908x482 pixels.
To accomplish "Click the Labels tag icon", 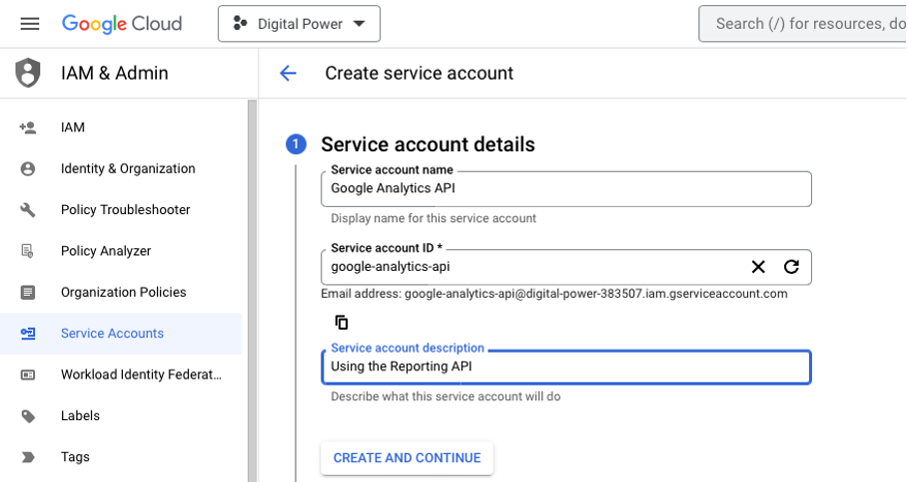I will [28, 416].
